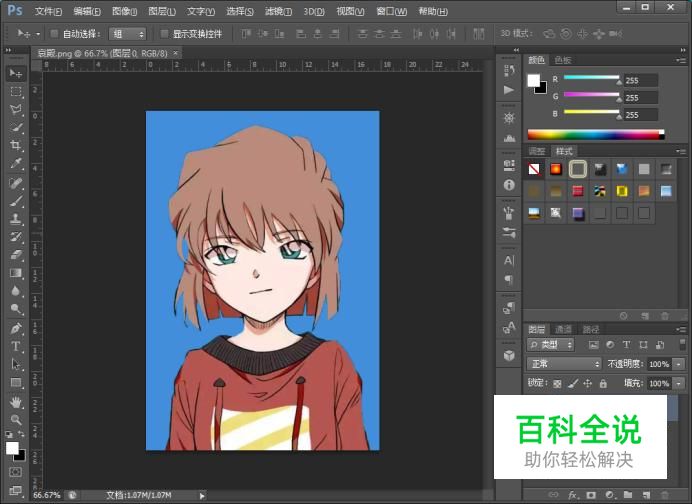The width and height of the screenshot is (692, 504).
Task: Click the Zoom tool in the toolbox
Action: coord(16,420)
